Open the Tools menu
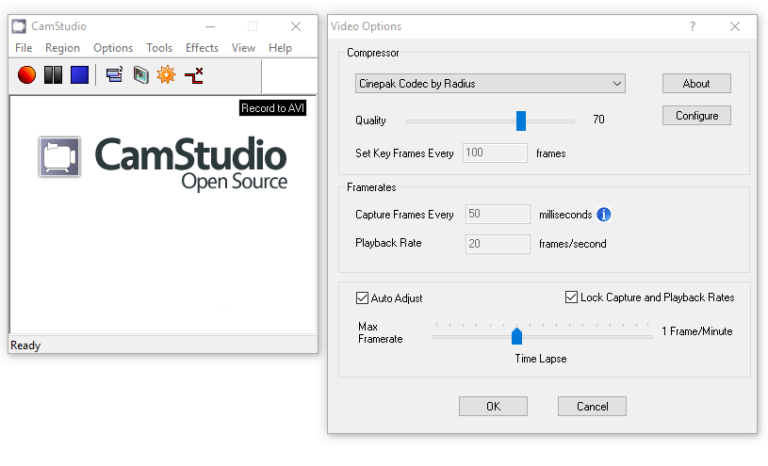 coord(159,48)
